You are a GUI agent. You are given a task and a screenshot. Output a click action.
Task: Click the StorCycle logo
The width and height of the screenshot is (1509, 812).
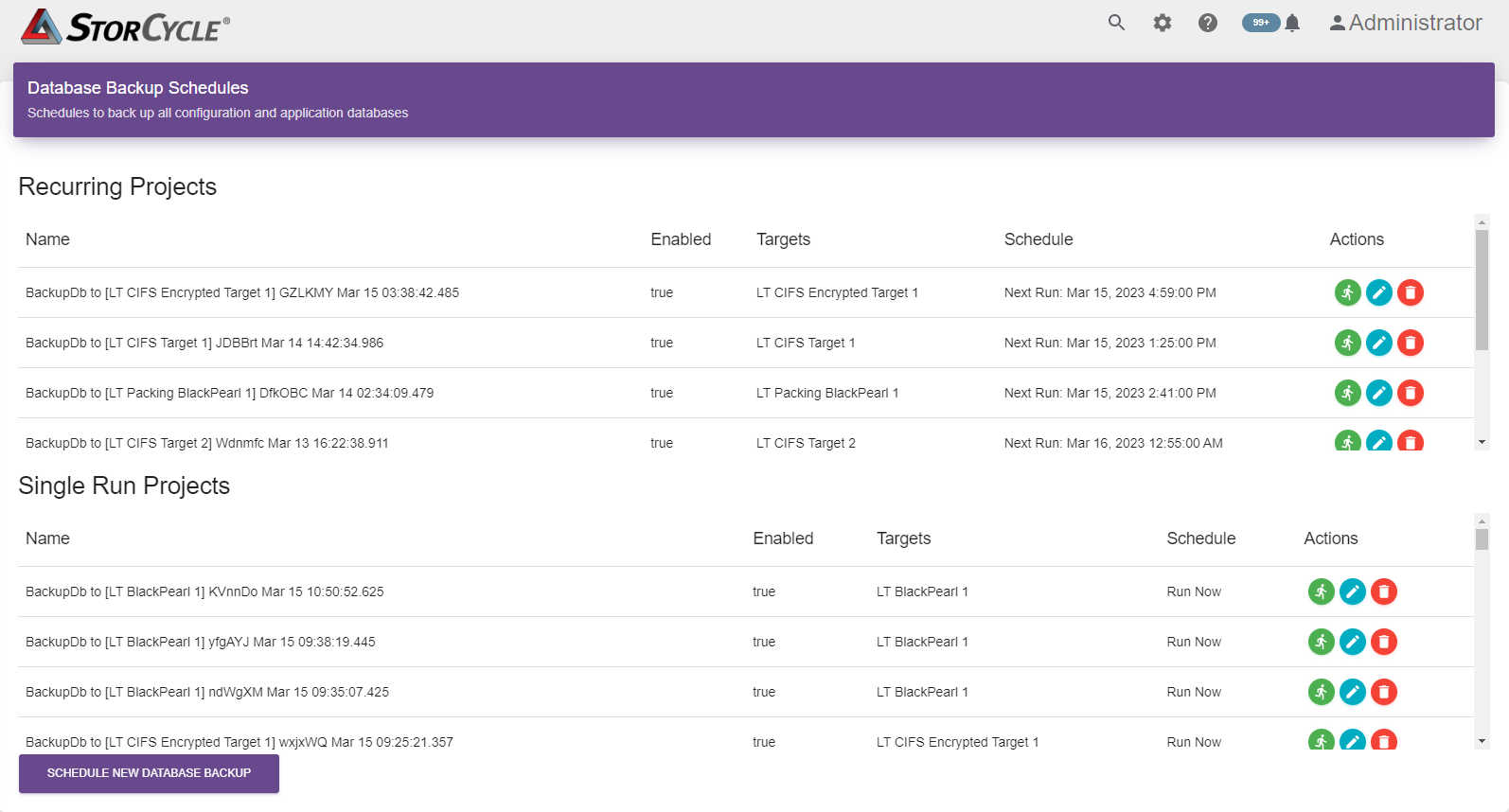click(x=125, y=26)
